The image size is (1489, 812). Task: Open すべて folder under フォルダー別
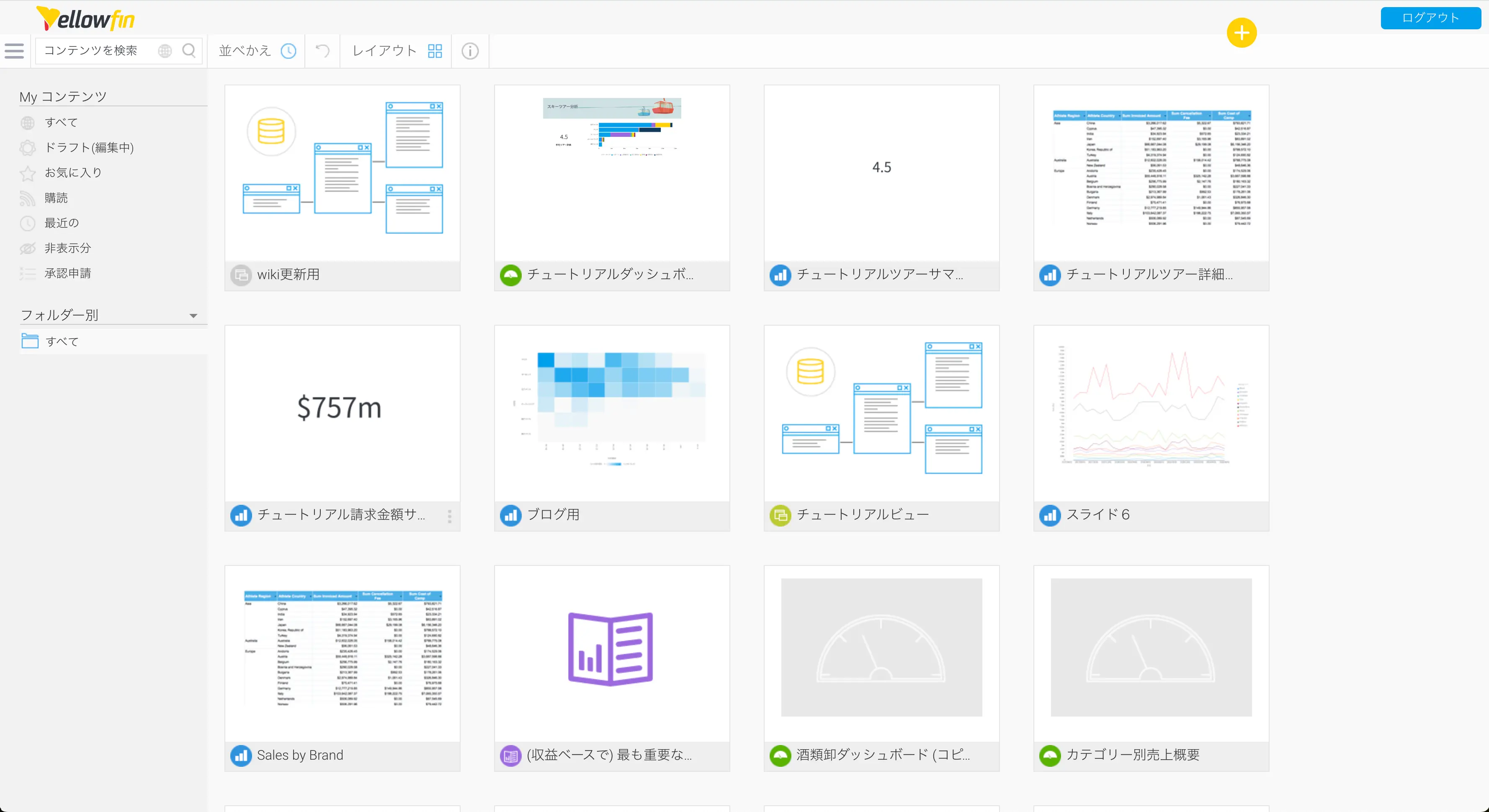62,341
